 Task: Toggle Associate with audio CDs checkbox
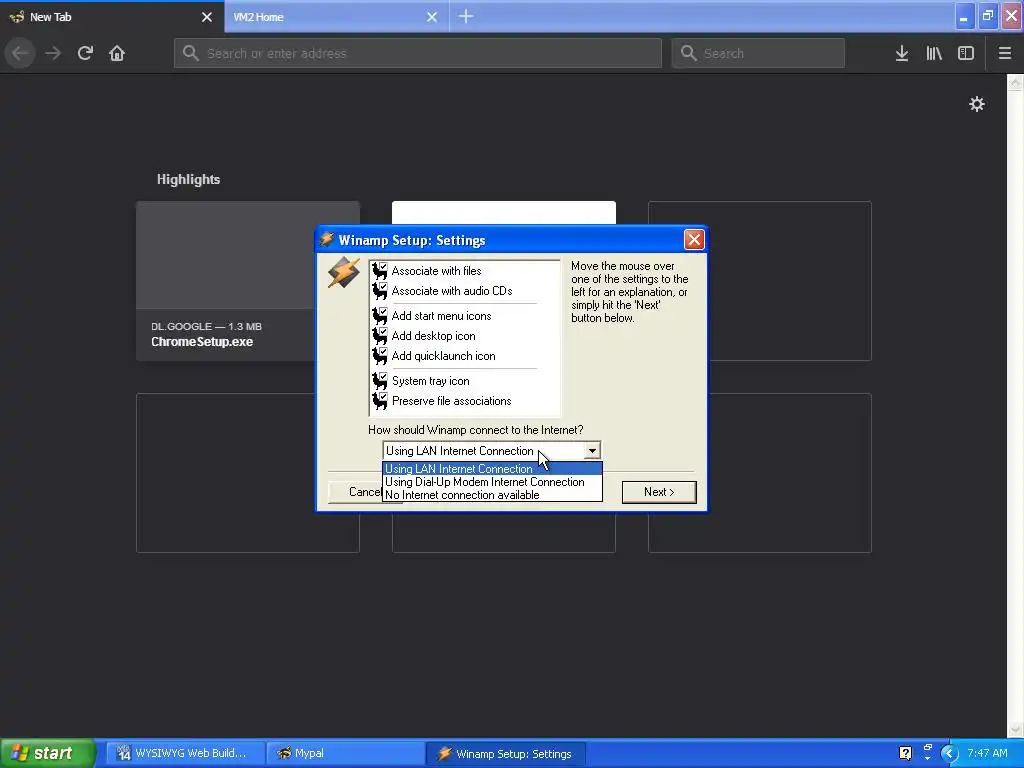tap(383, 287)
